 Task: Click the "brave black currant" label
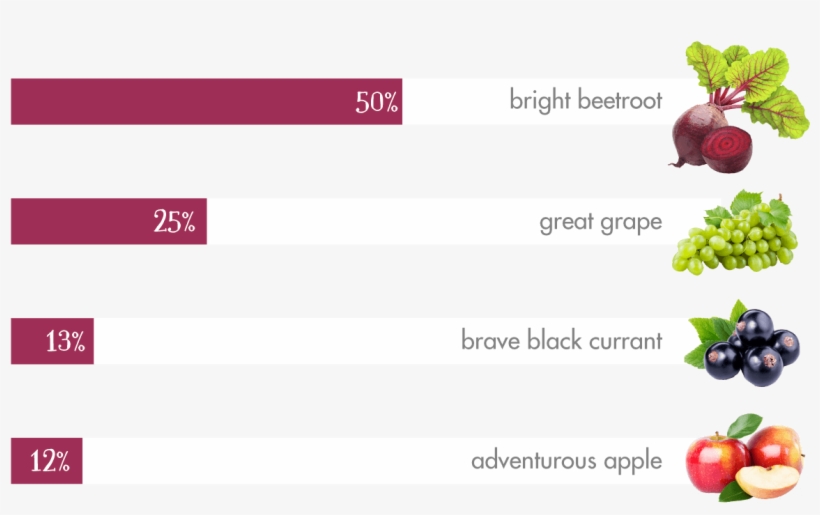point(562,340)
